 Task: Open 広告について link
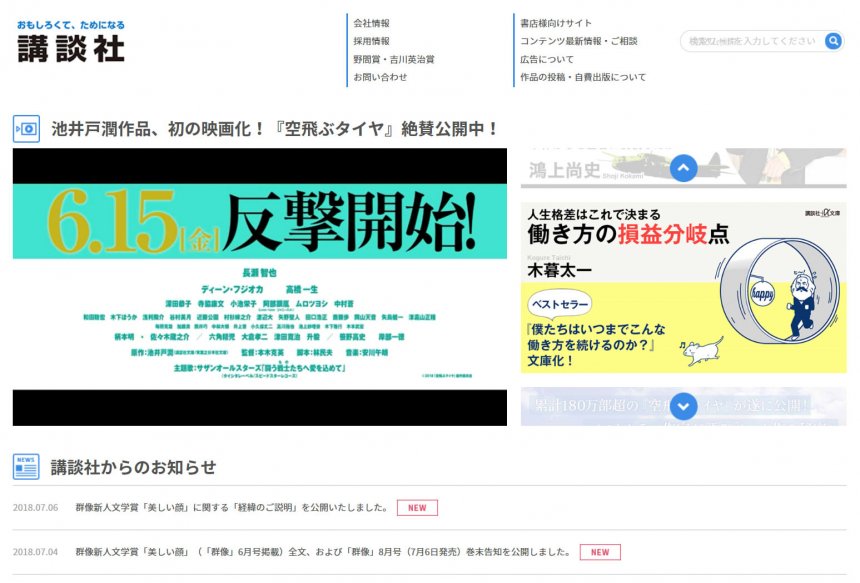click(x=546, y=59)
